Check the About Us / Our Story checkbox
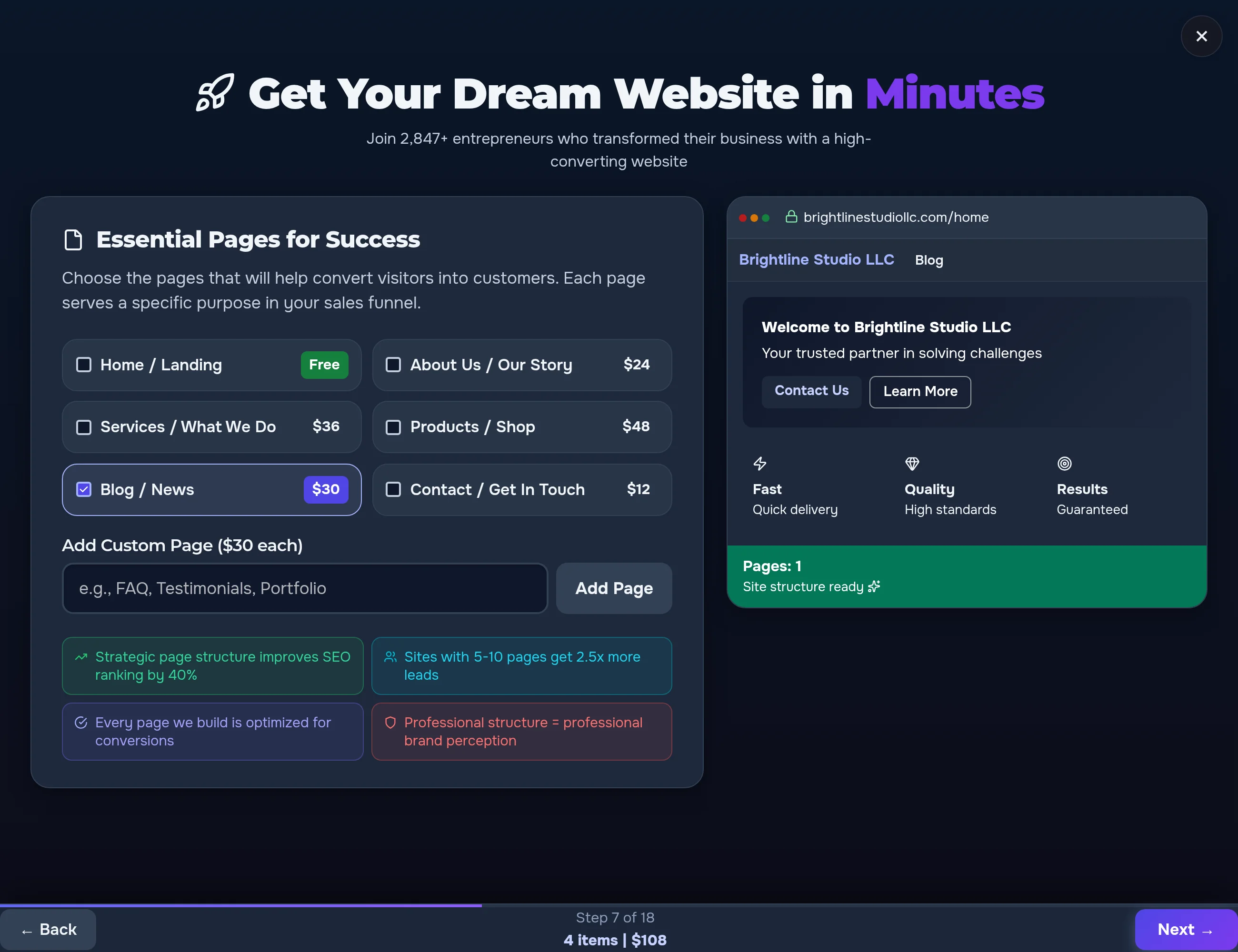 [x=393, y=364]
